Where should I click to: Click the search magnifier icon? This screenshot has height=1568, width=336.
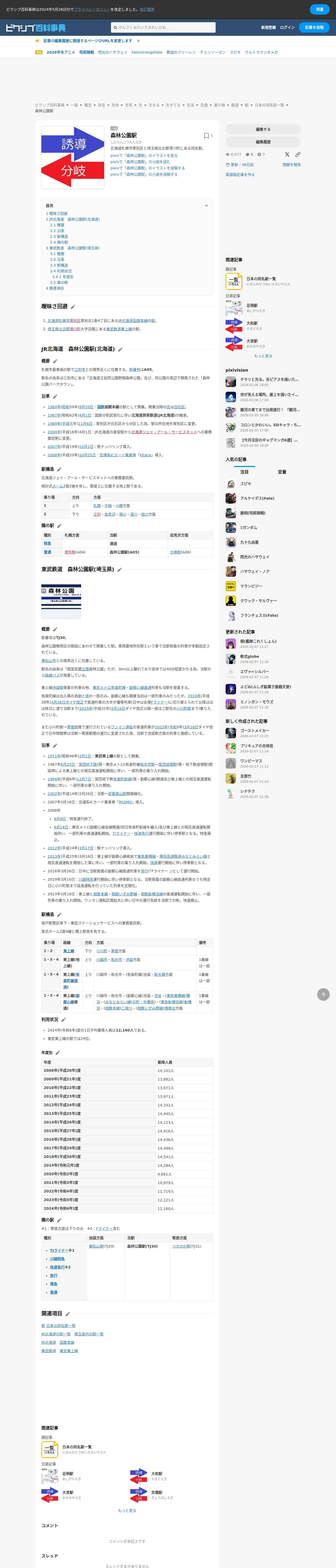point(115,27)
